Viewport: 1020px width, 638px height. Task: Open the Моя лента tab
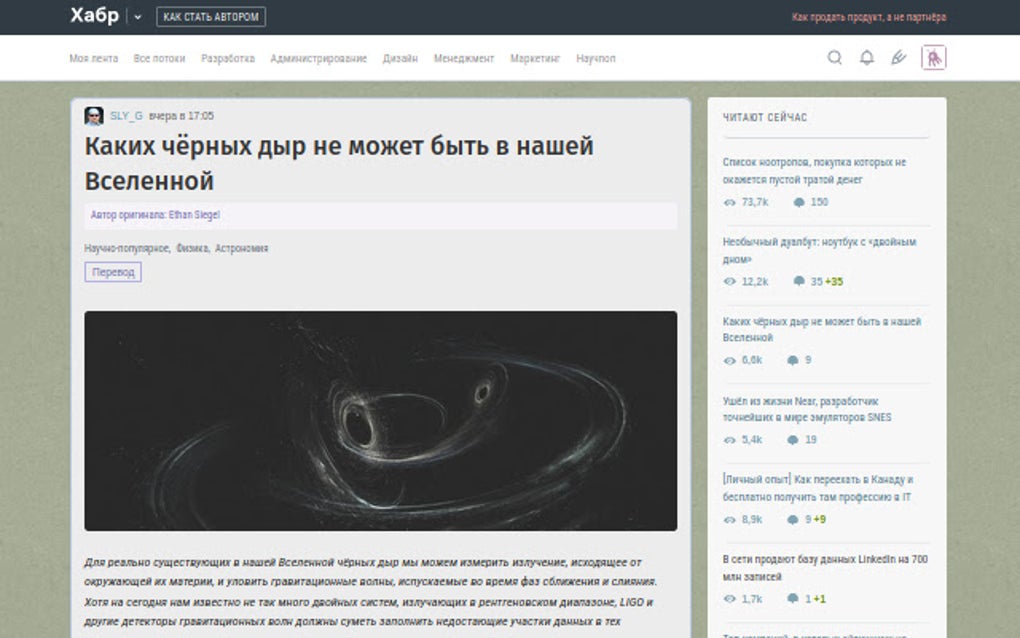tap(94, 59)
